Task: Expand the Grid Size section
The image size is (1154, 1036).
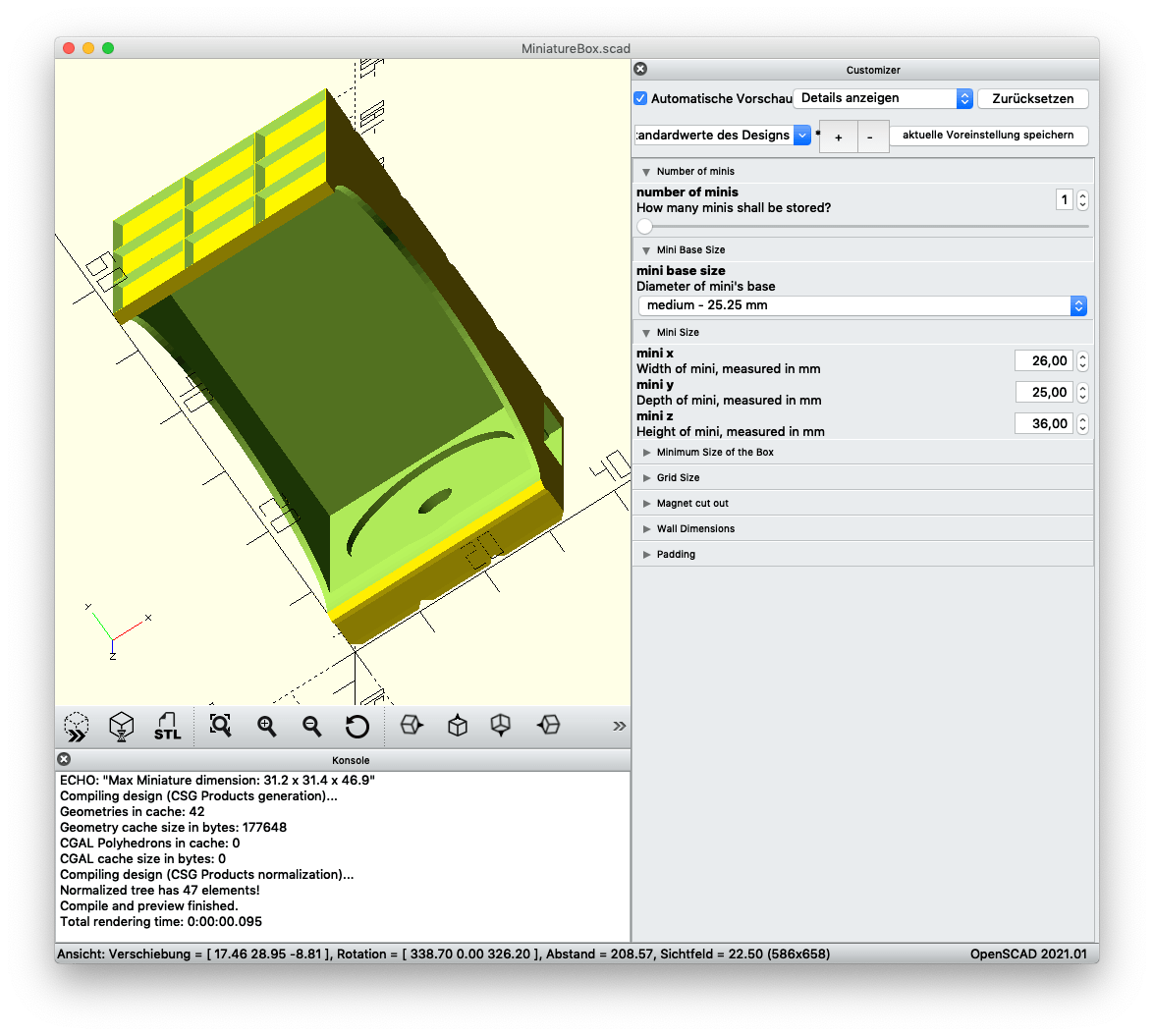Action: click(x=647, y=478)
